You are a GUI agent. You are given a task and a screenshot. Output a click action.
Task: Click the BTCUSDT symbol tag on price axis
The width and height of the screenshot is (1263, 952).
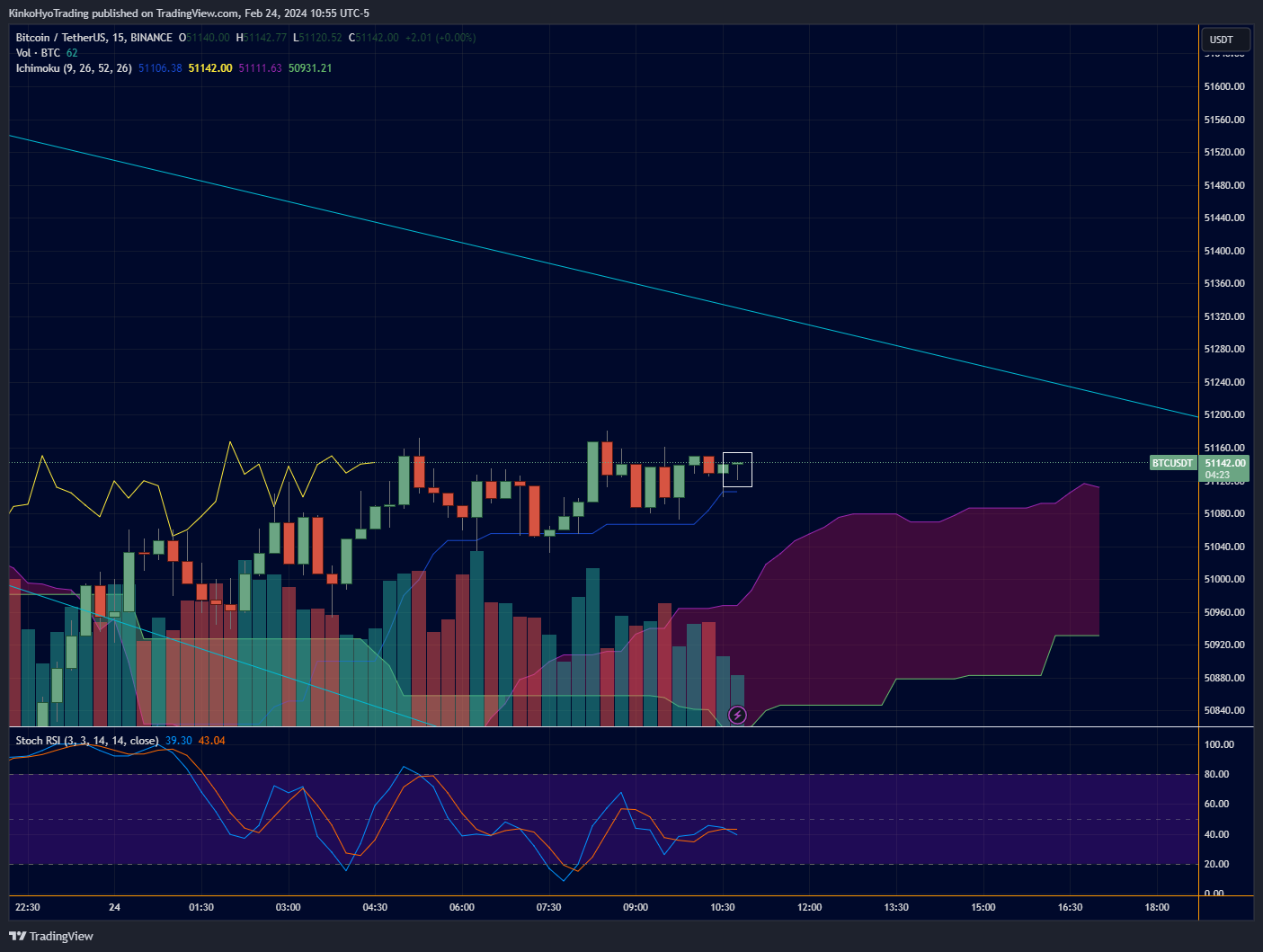tap(1173, 463)
